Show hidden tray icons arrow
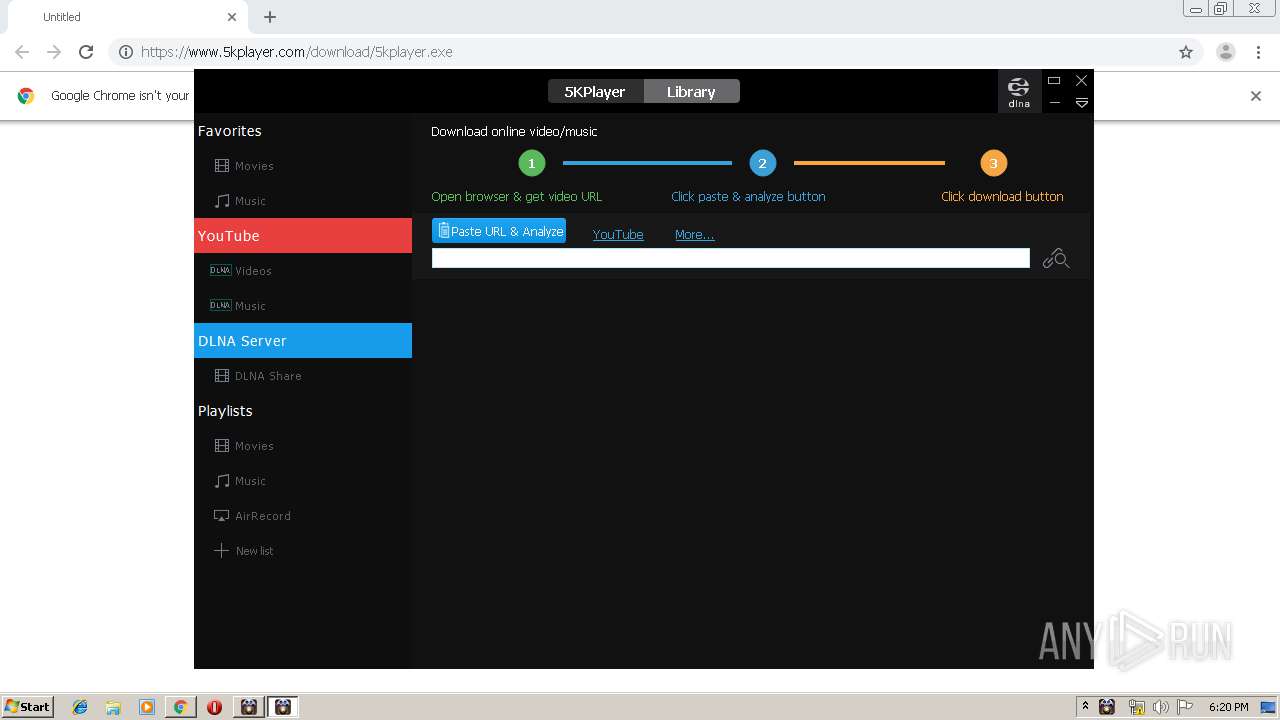Viewport: 1280px width, 720px height. coord(1085,707)
